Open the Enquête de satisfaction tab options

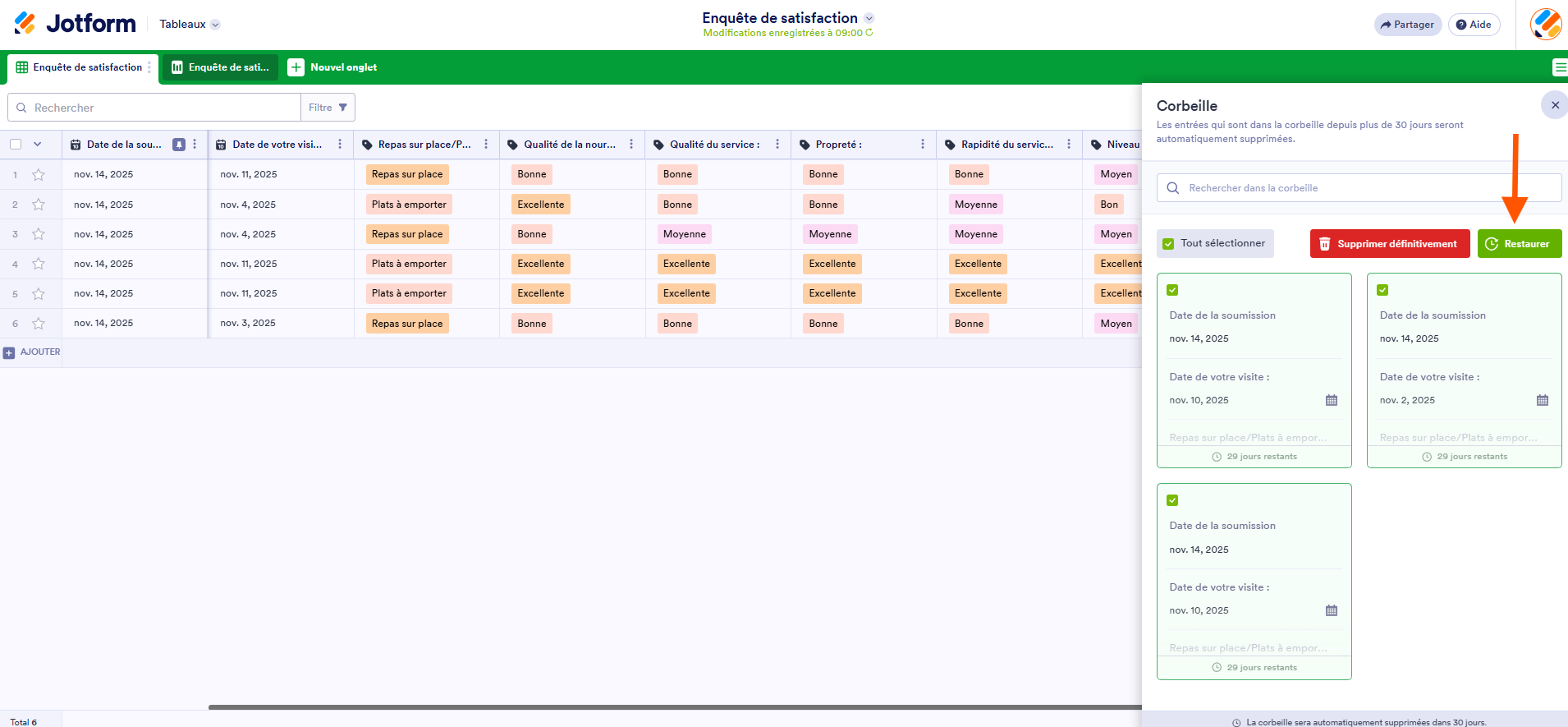coord(149,67)
